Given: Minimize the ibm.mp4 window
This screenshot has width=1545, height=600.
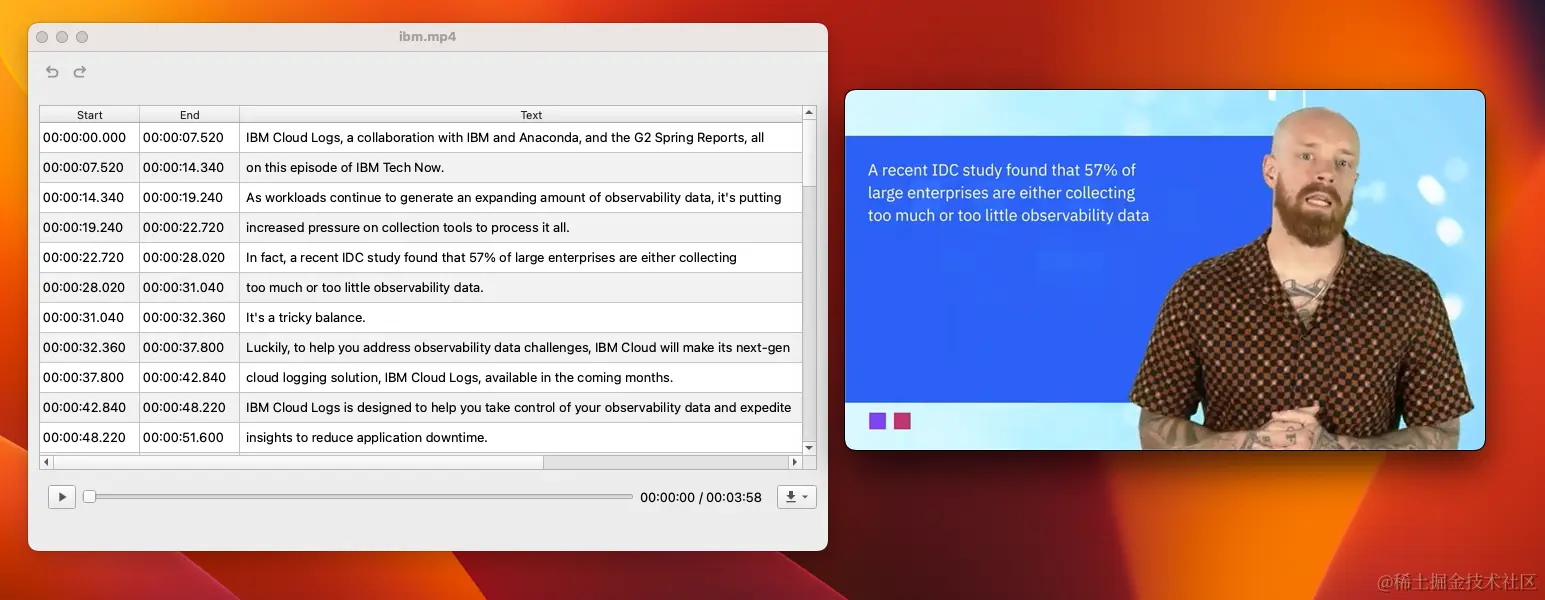Looking at the screenshot, I should (x=62, y=37).
